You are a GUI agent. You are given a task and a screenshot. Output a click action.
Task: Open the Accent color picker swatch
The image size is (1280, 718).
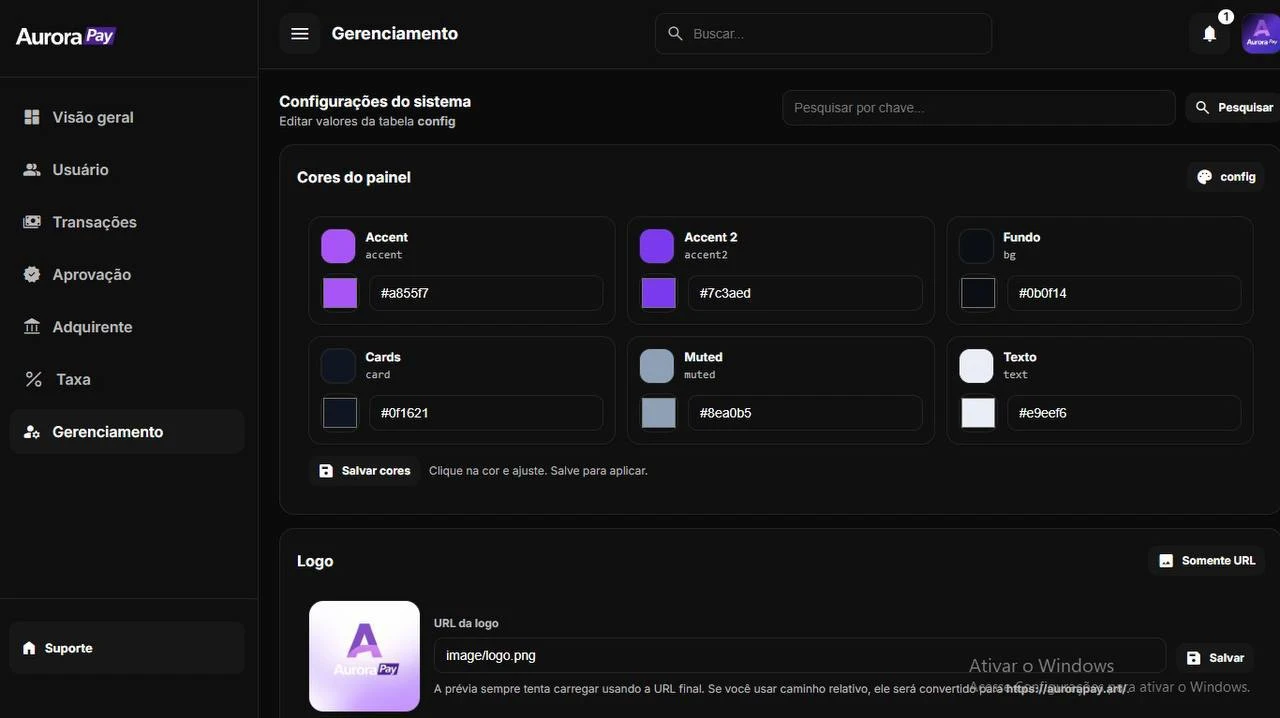(x=340, y=294)
